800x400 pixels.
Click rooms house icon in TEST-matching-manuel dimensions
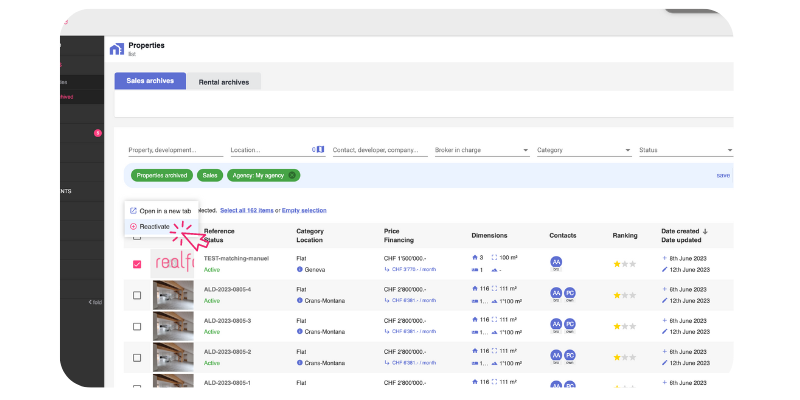click(x=474, y=258)
